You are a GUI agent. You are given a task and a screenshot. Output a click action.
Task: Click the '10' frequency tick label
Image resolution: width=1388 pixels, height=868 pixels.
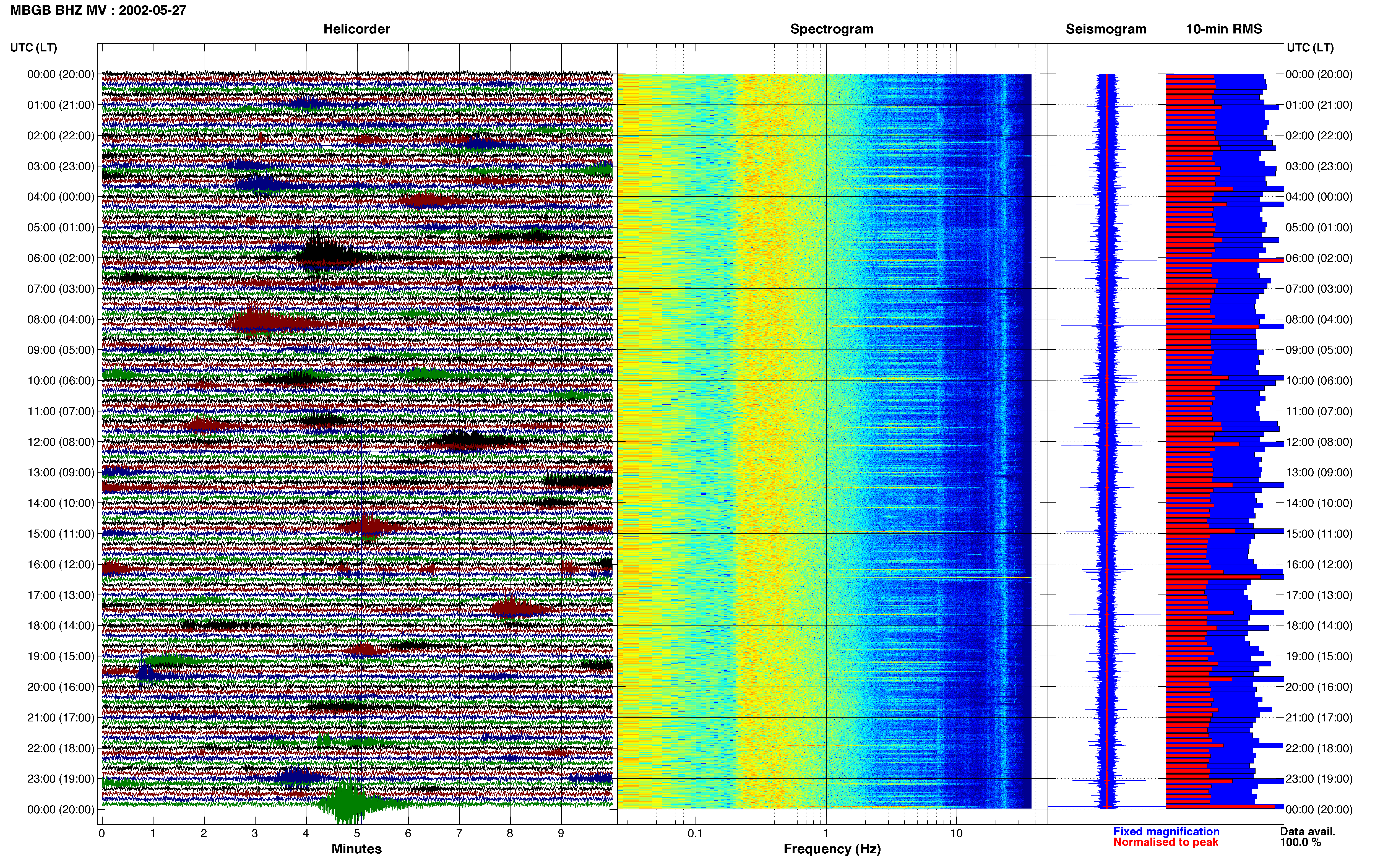956,833
